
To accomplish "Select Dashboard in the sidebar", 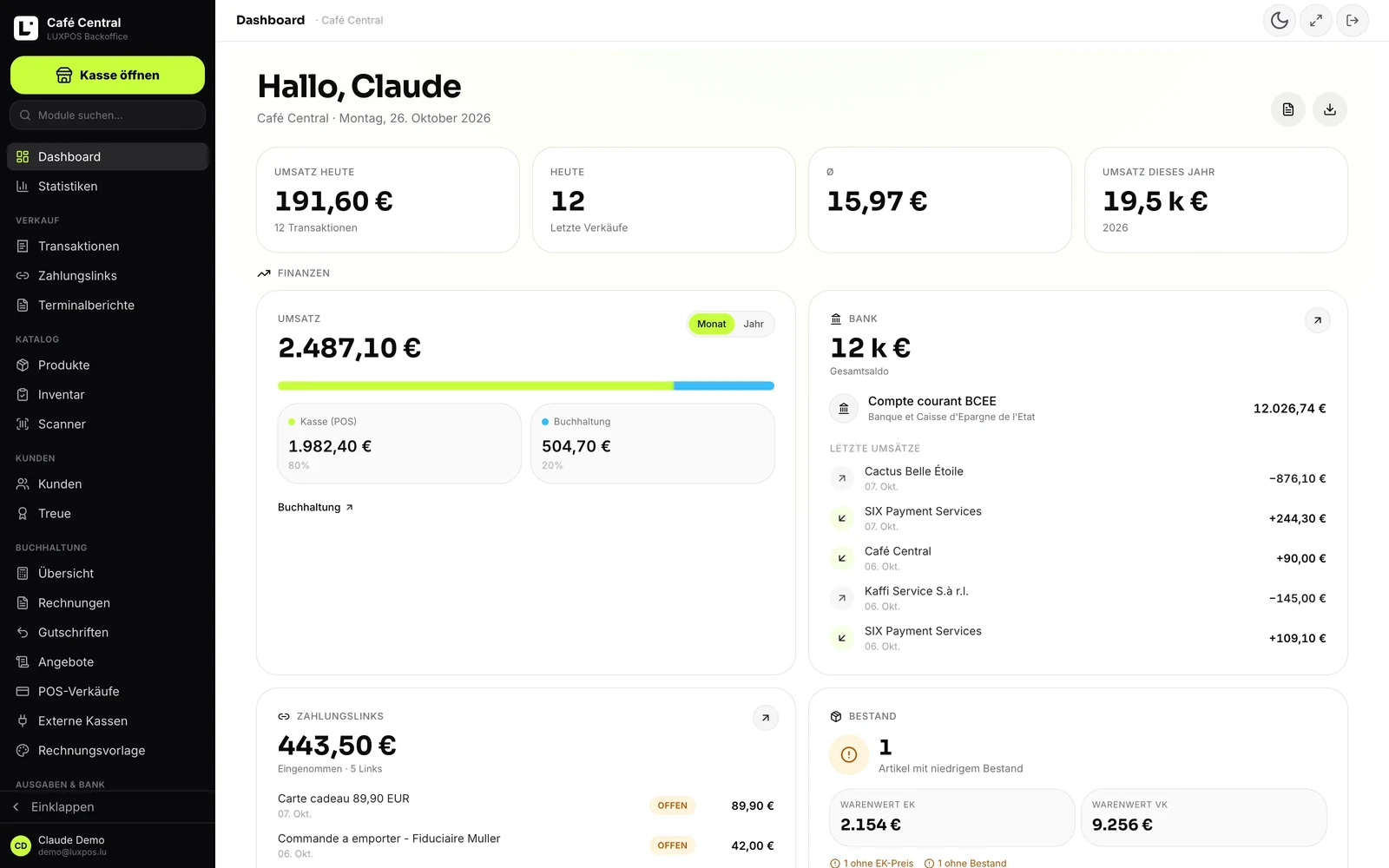I will 108,157.
